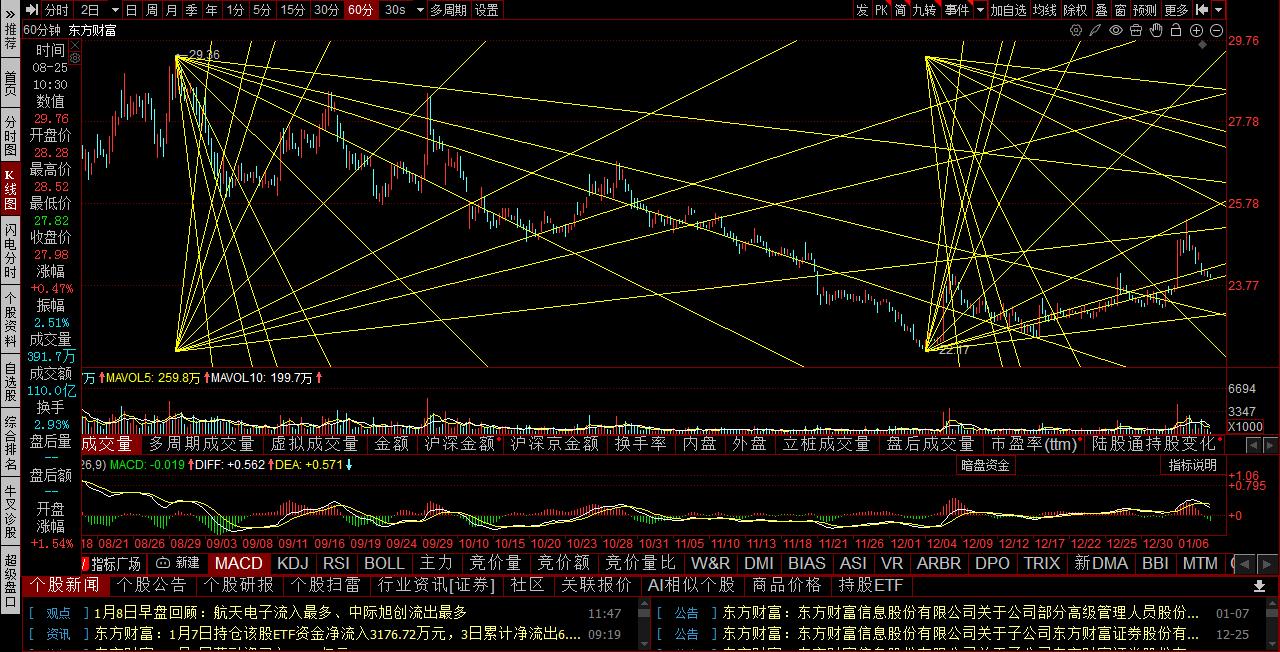The height and width of the screenshot is (652, 1280).
Task: Click the 发 toolbar button
Action: (862, 10)
